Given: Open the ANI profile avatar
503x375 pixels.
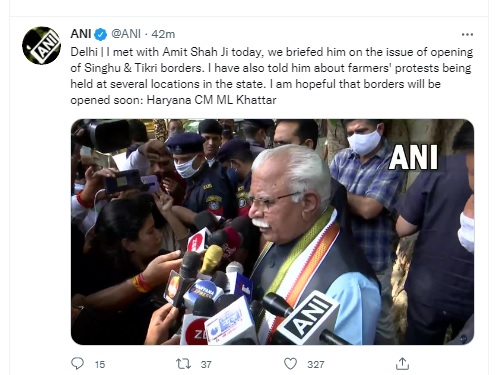Looking at the screenshot, I should (x=41, y=46).
